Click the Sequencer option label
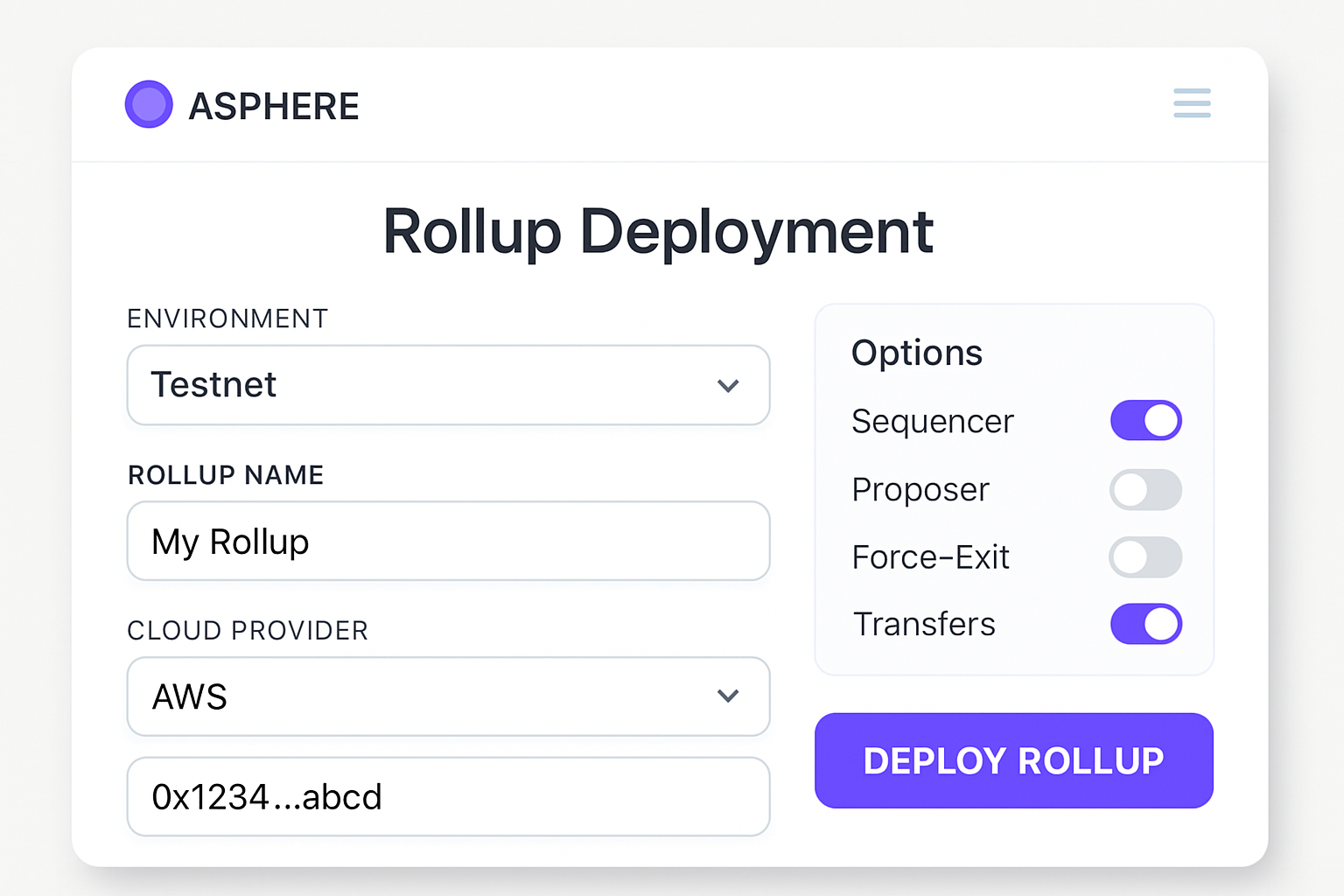The image size is (1344, 896). (932, 421)
